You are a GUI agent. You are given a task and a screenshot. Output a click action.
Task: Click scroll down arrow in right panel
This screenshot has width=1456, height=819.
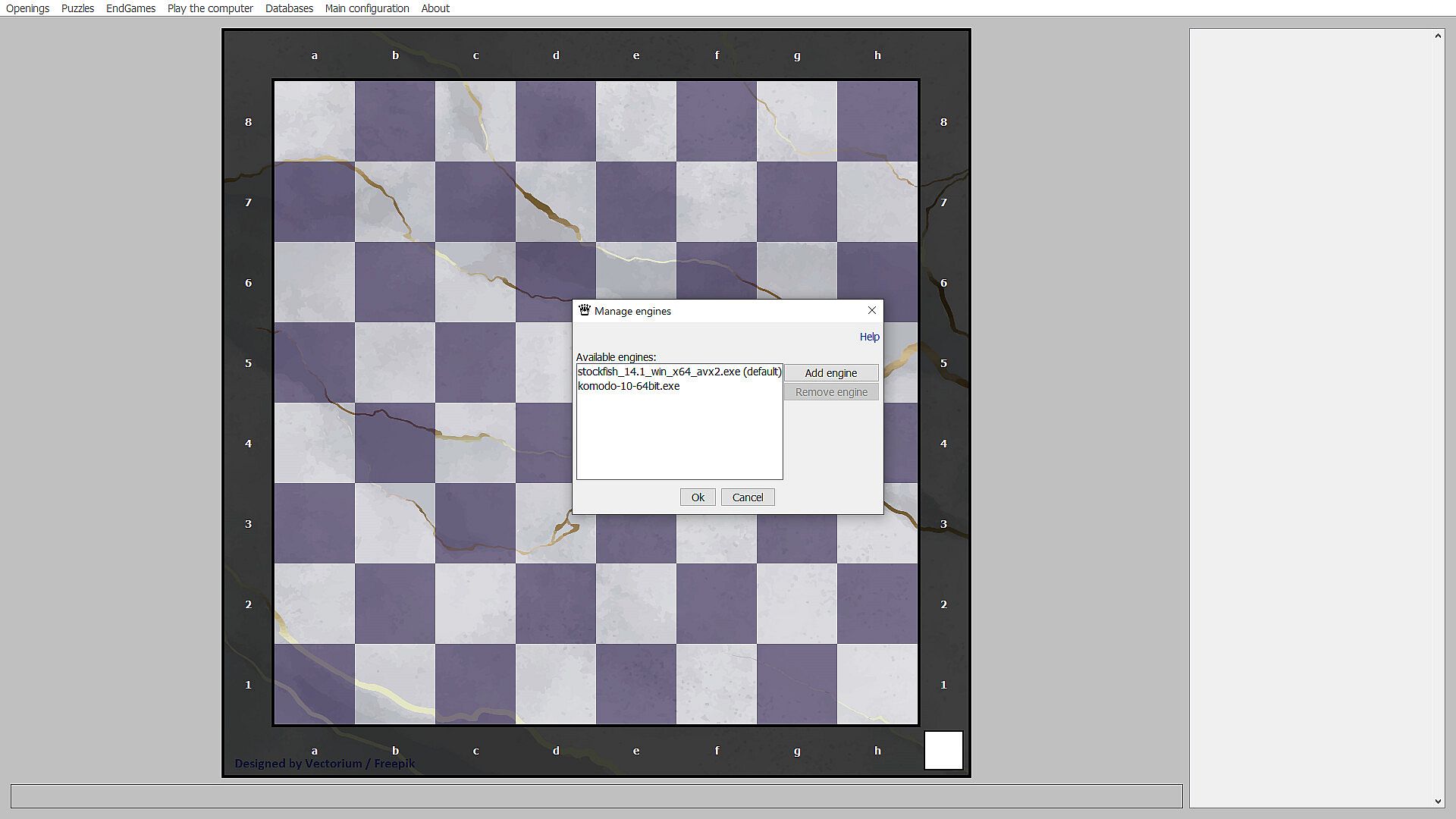(x=1438, y=802)
